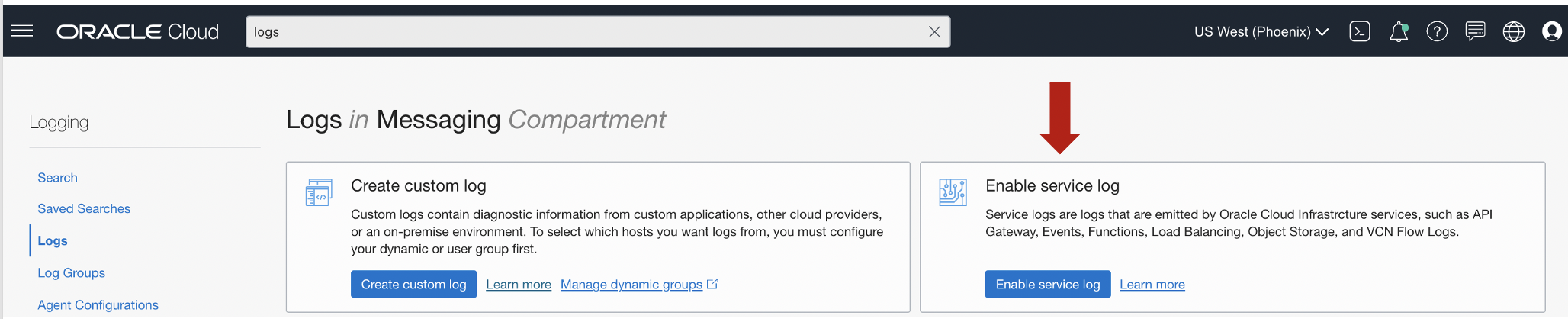Select Logs in the Logging sidebar
1568x319 pixels.
53,241
